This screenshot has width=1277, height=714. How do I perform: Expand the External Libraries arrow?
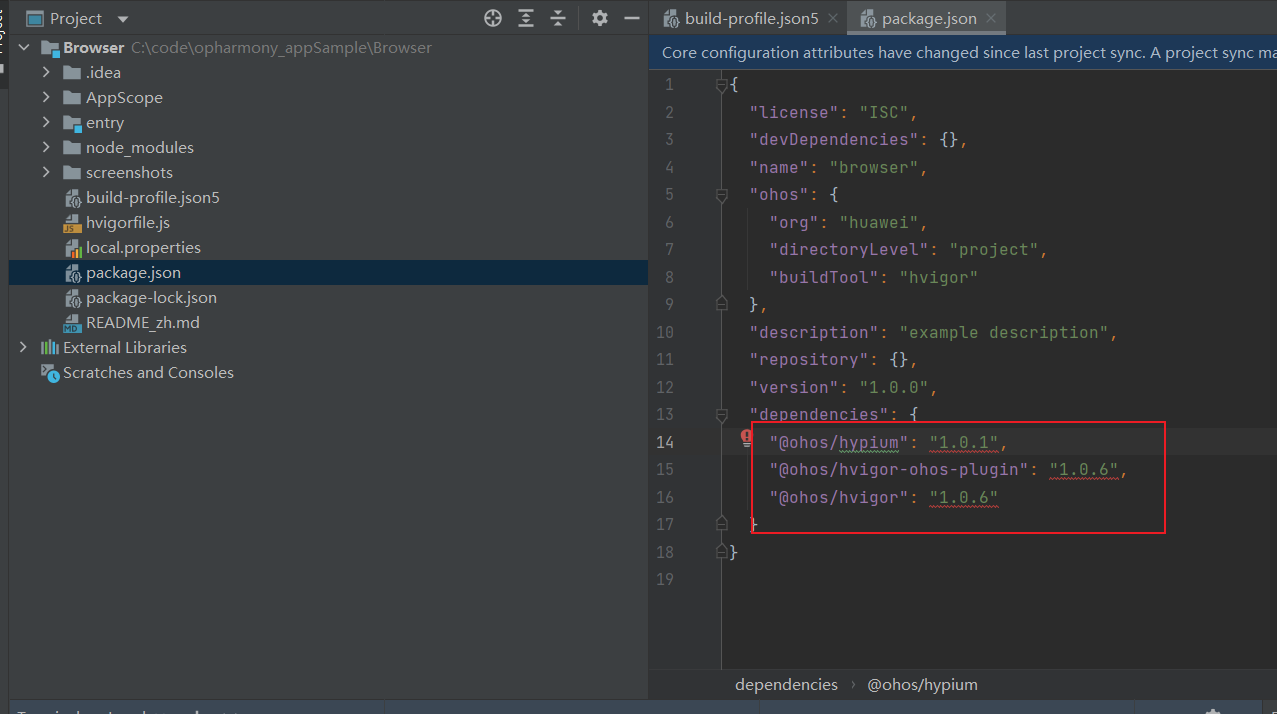pos(24,347)
